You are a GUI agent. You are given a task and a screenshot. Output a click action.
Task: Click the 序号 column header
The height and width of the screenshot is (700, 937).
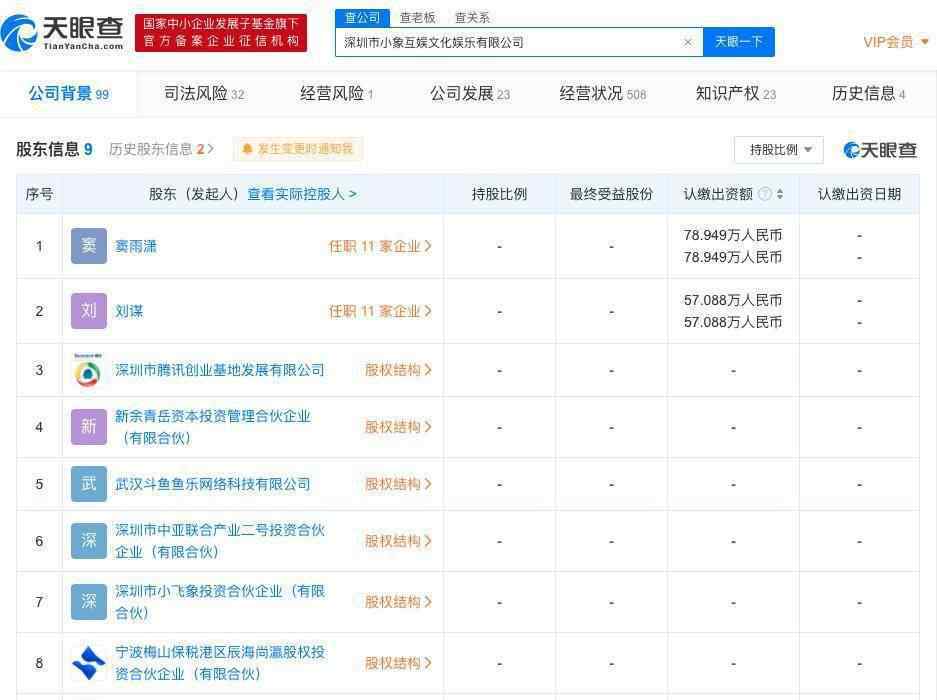click(39, 194)
